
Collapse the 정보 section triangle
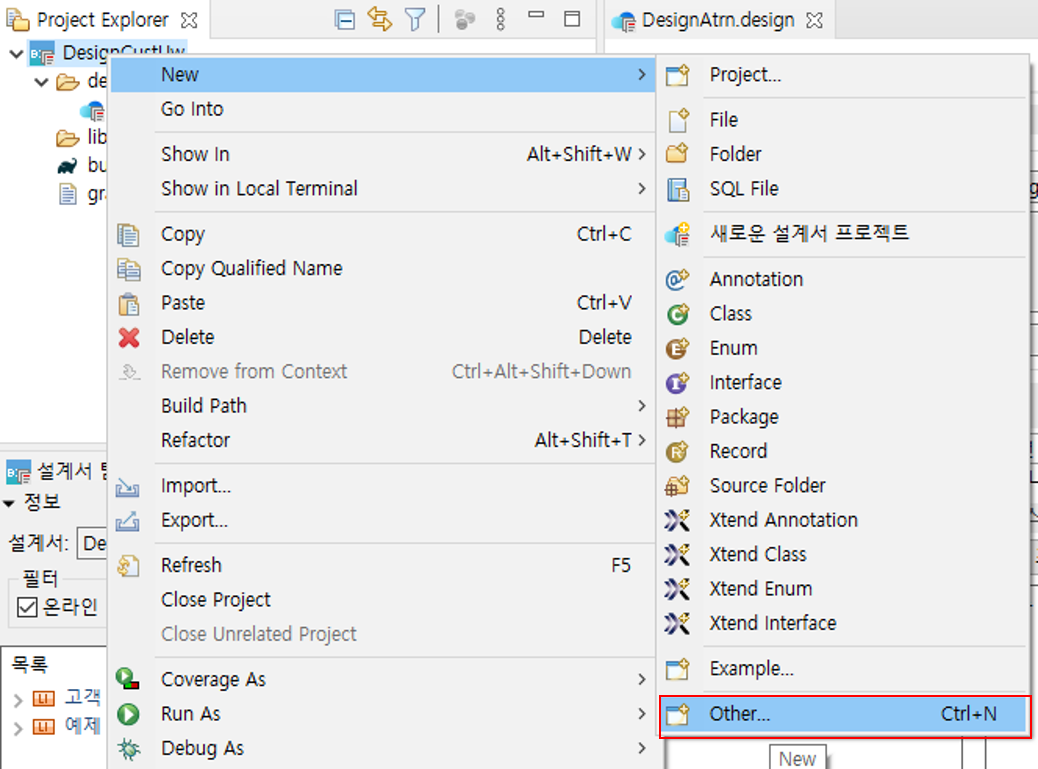(x=9, y=503)
